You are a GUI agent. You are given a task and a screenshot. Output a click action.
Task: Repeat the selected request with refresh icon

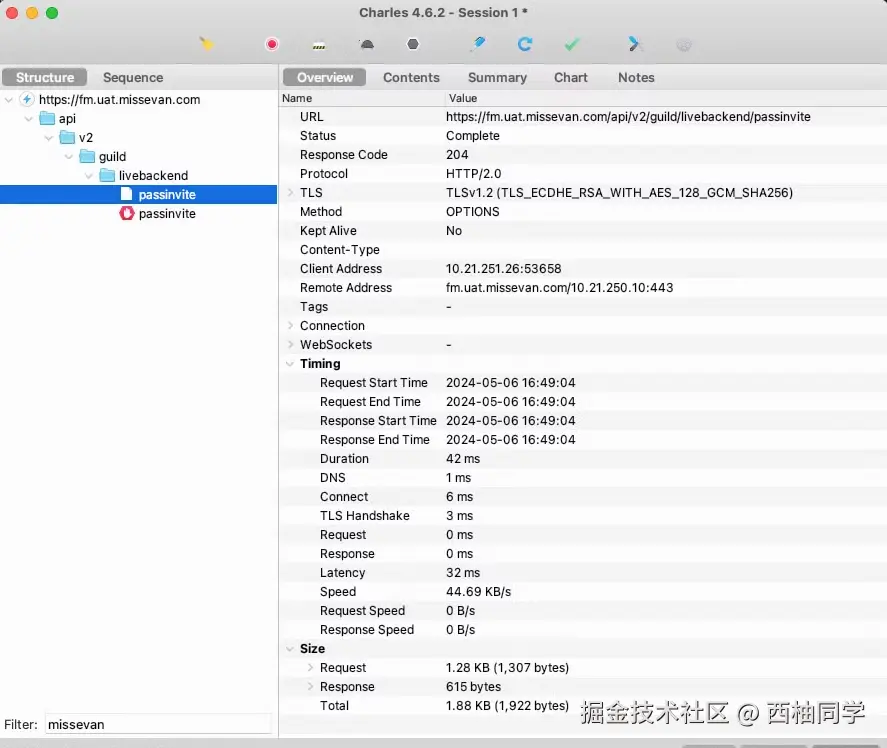click(x=525, y=44)
